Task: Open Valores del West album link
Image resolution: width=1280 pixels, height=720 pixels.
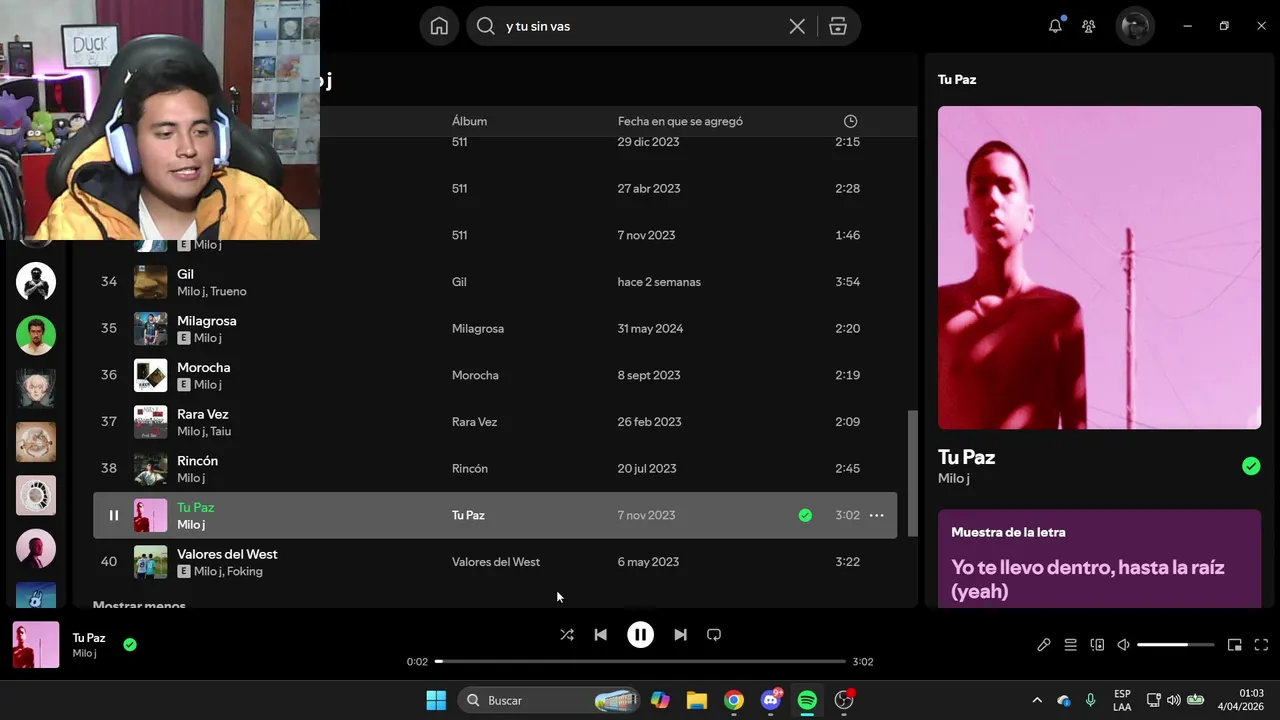Action: [x=496, y=562]
